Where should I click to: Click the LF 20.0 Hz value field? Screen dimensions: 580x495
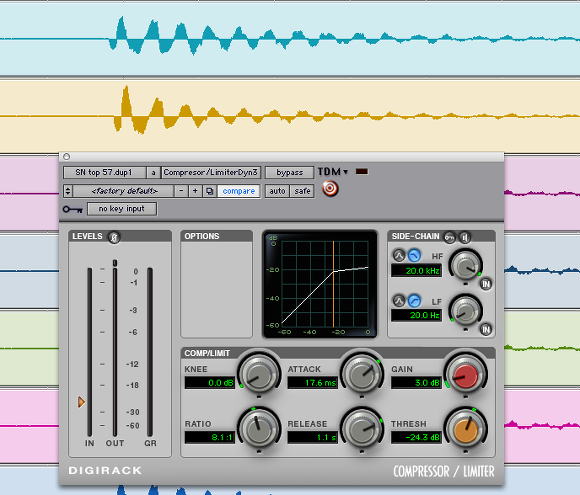click(x=416, y=315)
